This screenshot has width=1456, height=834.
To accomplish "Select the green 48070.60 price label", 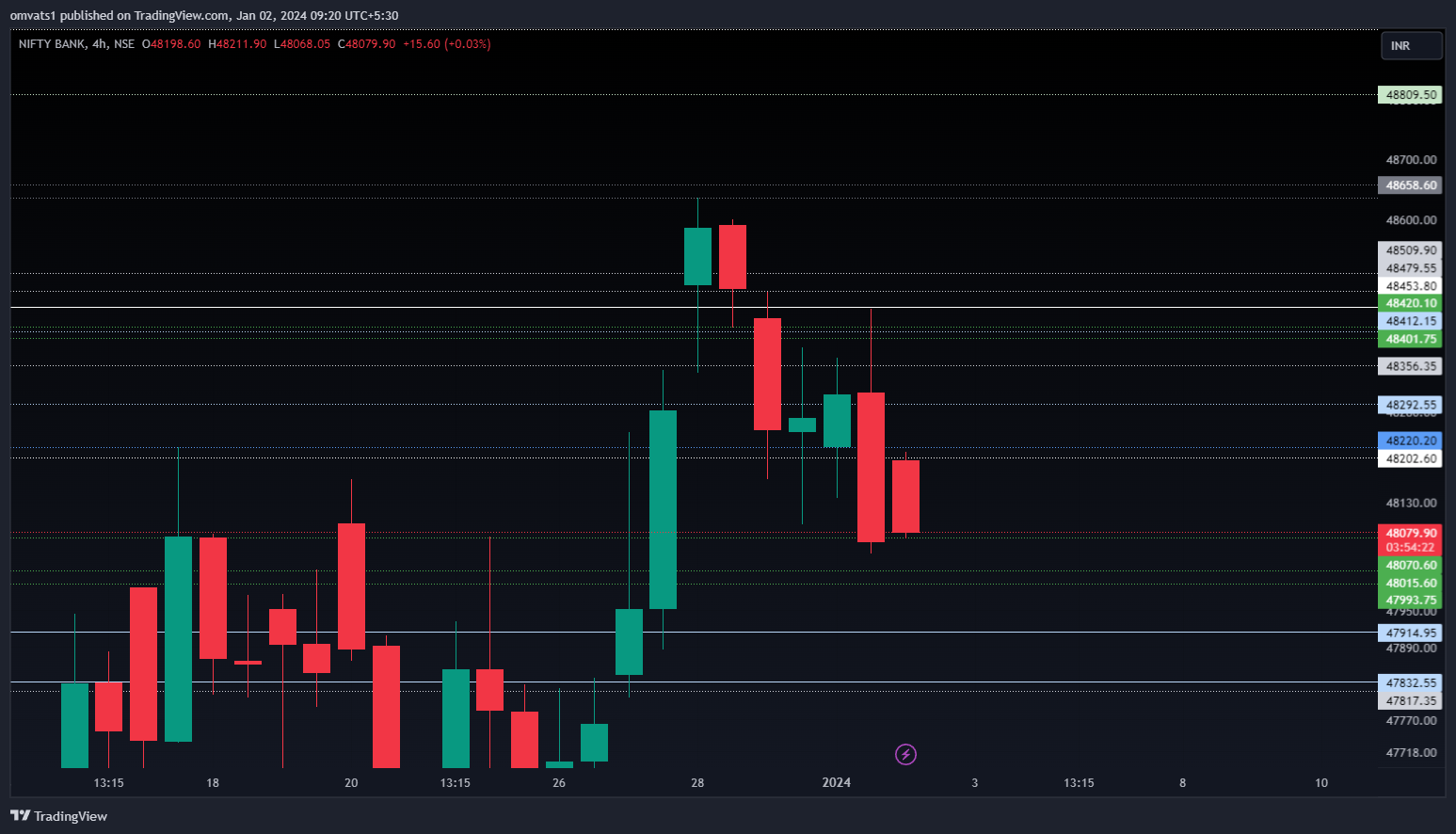I will click(x=1410, y=565).
